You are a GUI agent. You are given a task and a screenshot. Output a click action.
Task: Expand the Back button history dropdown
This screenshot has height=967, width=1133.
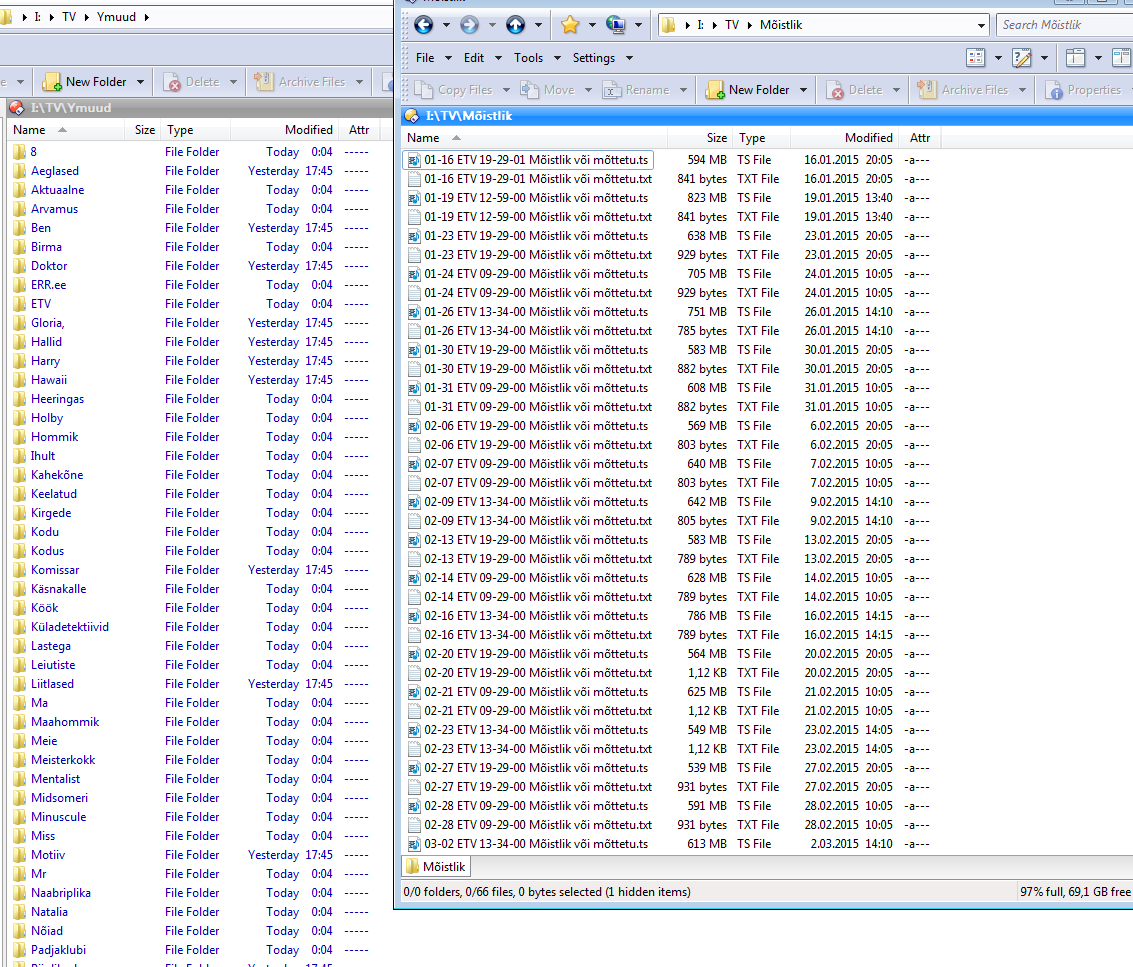446,25
